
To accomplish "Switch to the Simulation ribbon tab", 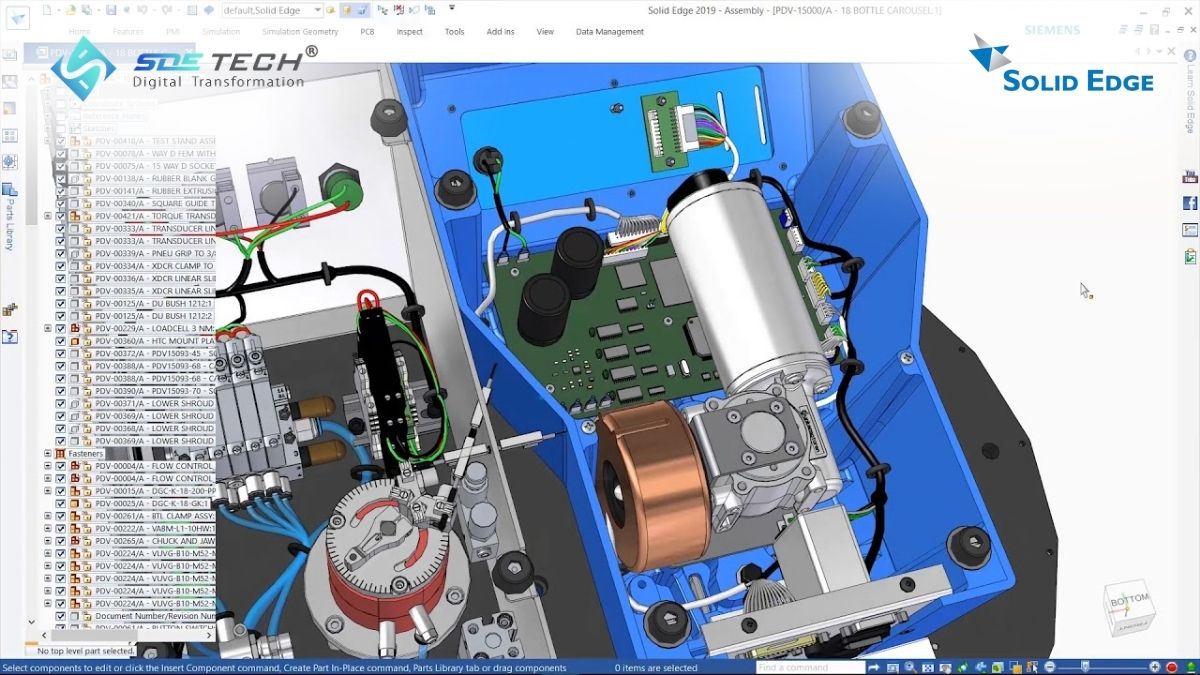I will coord(220,31).
